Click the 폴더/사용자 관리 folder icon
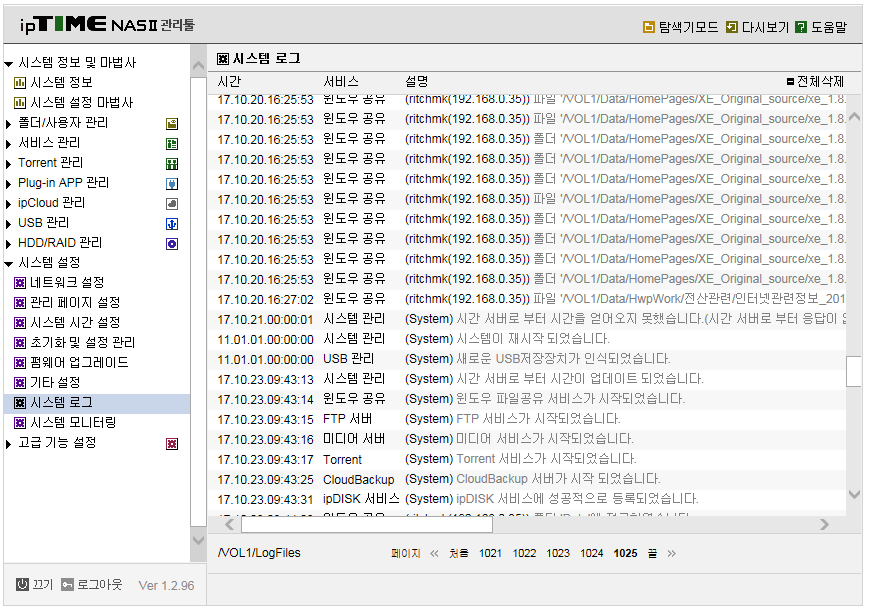 172,124
